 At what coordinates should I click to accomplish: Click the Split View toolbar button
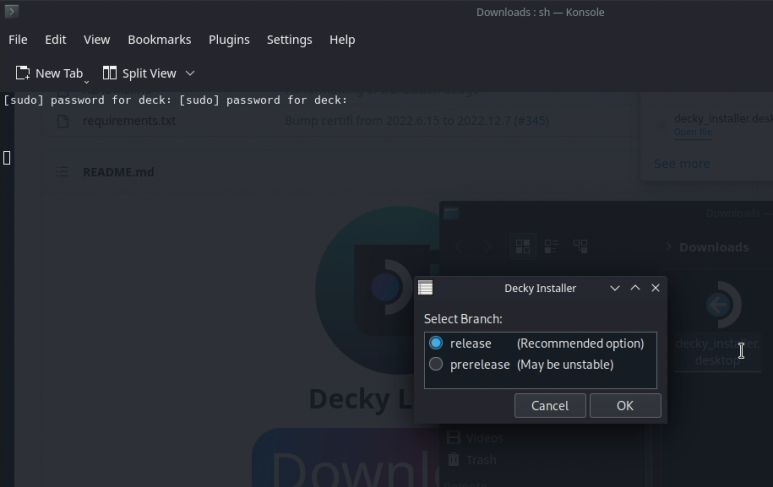click(140, 73)
